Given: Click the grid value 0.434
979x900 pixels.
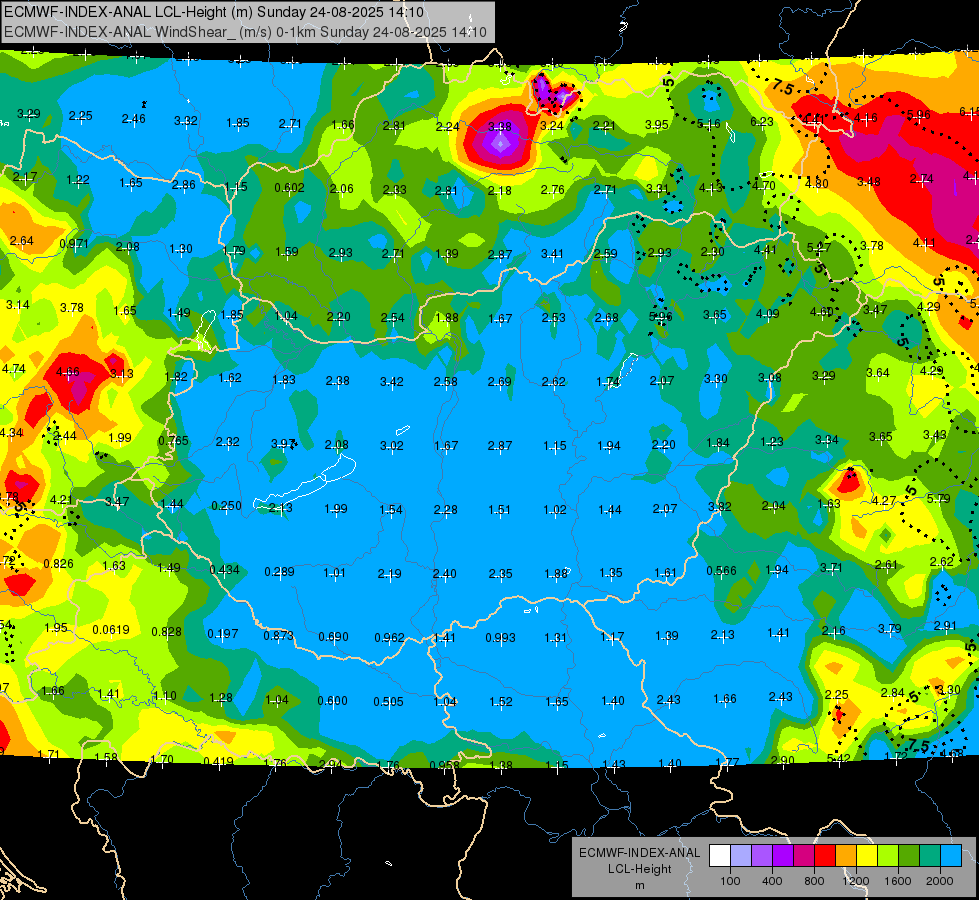Looking at the screenshot, I should 224,570.
